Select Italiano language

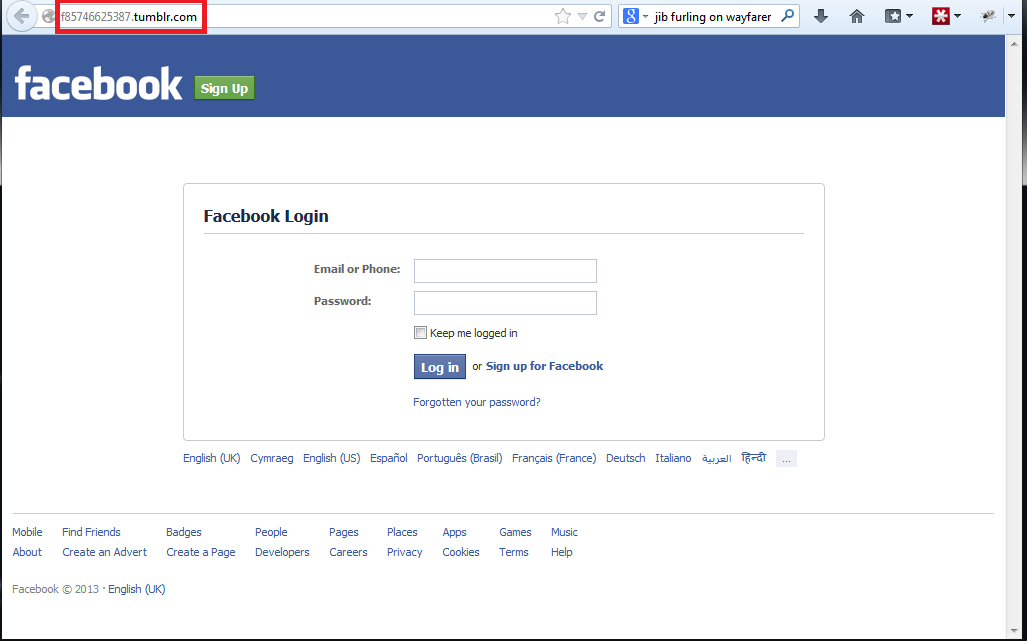(673, 458)
